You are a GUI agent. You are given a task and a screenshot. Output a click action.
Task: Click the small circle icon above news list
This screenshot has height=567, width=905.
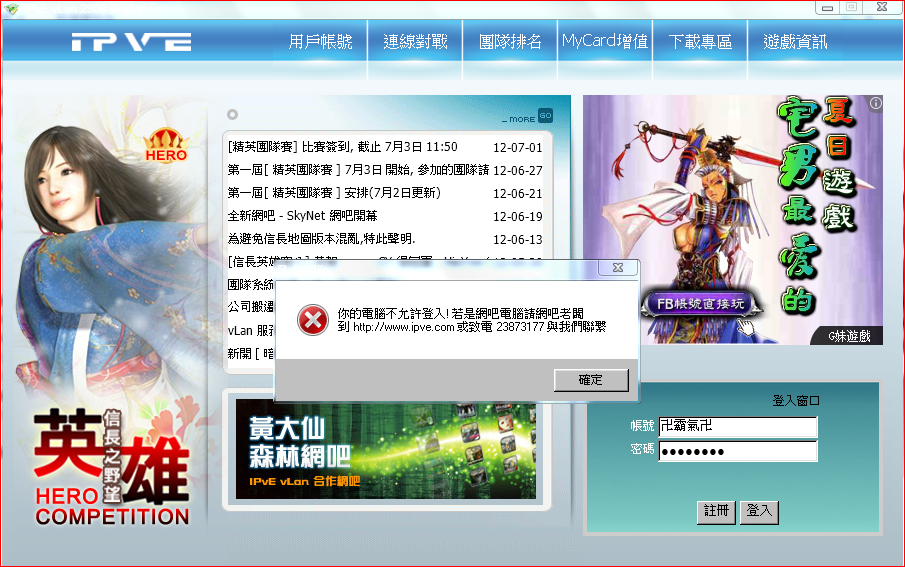pos(233,114)
